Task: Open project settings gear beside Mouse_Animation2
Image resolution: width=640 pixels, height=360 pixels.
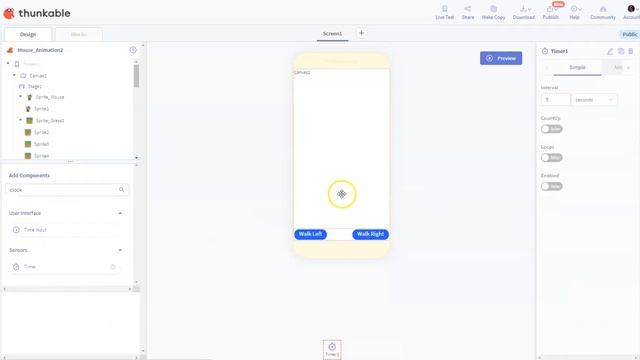Action: pos(133,50)
